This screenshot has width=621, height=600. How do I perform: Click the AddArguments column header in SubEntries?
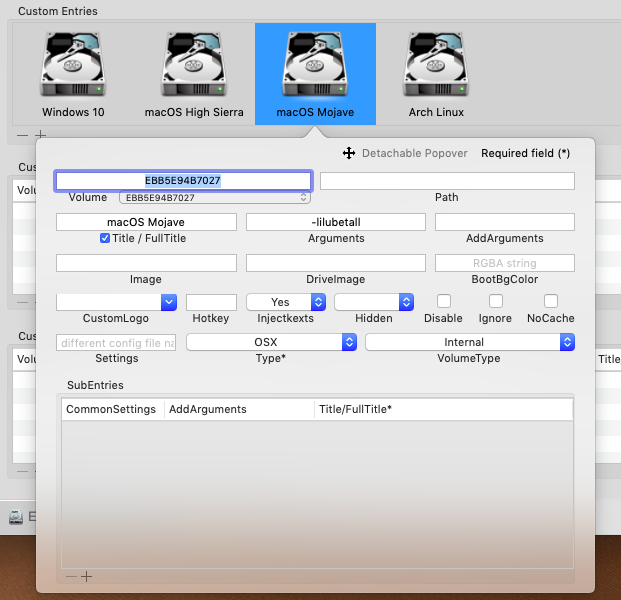pos(239,409)
